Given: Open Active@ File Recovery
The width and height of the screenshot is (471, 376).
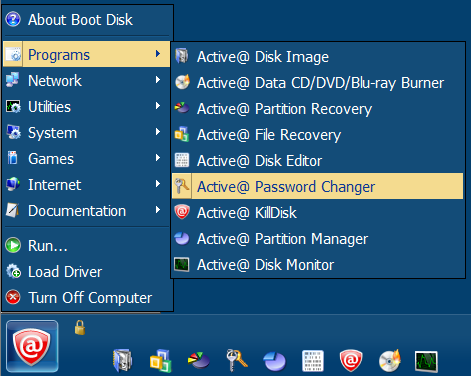Looking at the screenshot, I should [x=318, y=134].
